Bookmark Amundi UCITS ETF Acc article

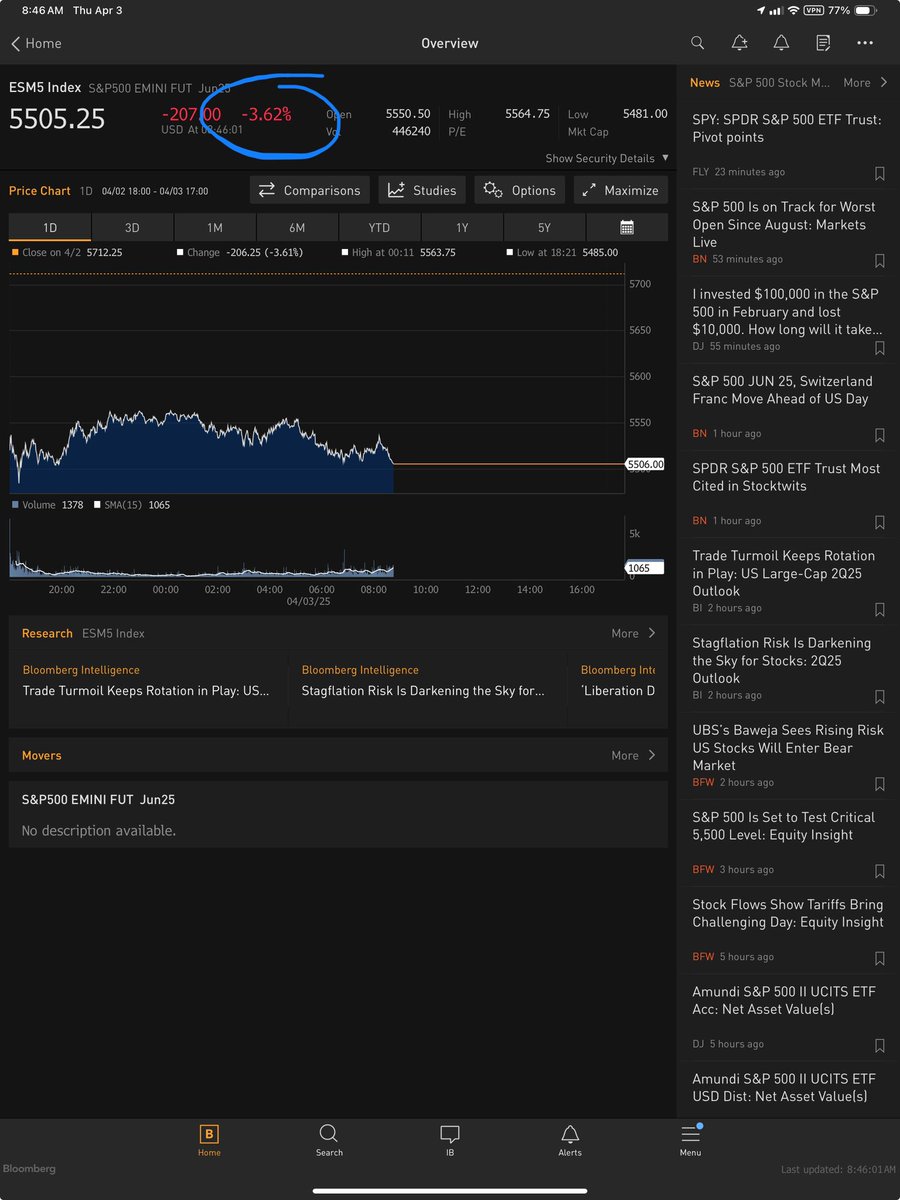point(880,1044)
